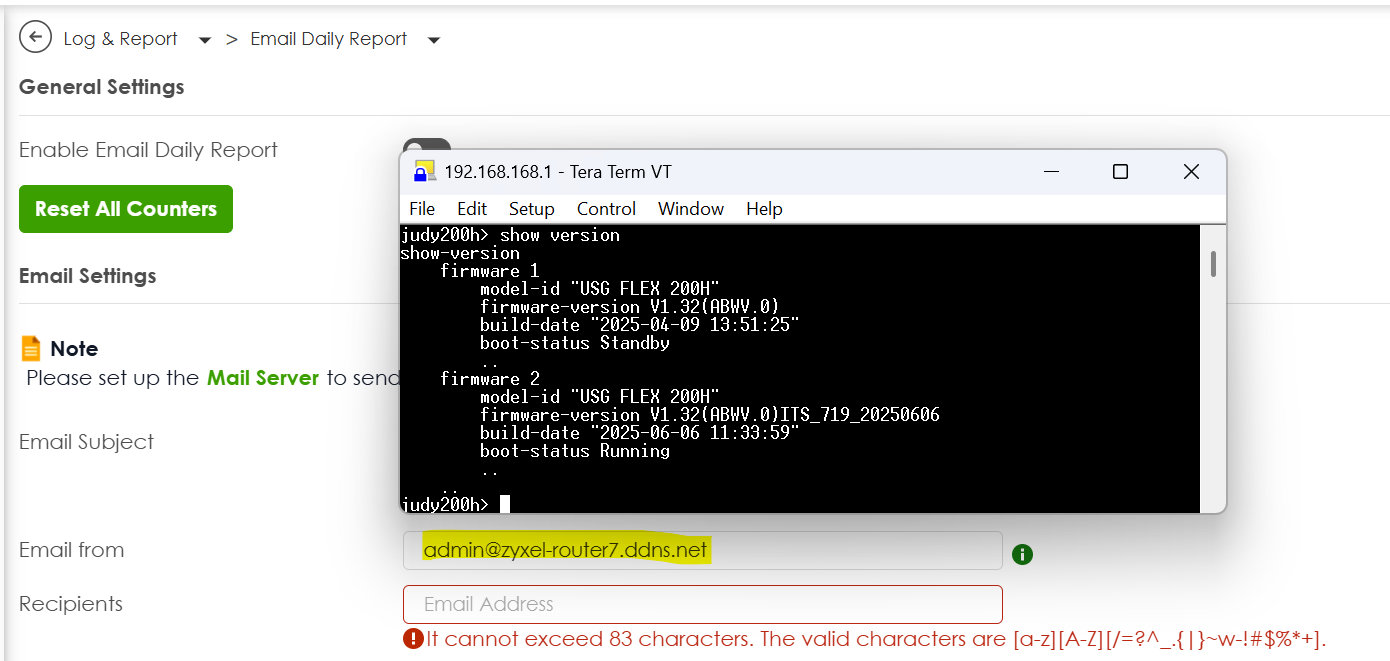Image resolution: width=1390 pixels, height=661 pixels.
Task: Click the firmware-version V1.32(ABWV.0)ITS_719_20250606 line
Action: pos(710,415)
